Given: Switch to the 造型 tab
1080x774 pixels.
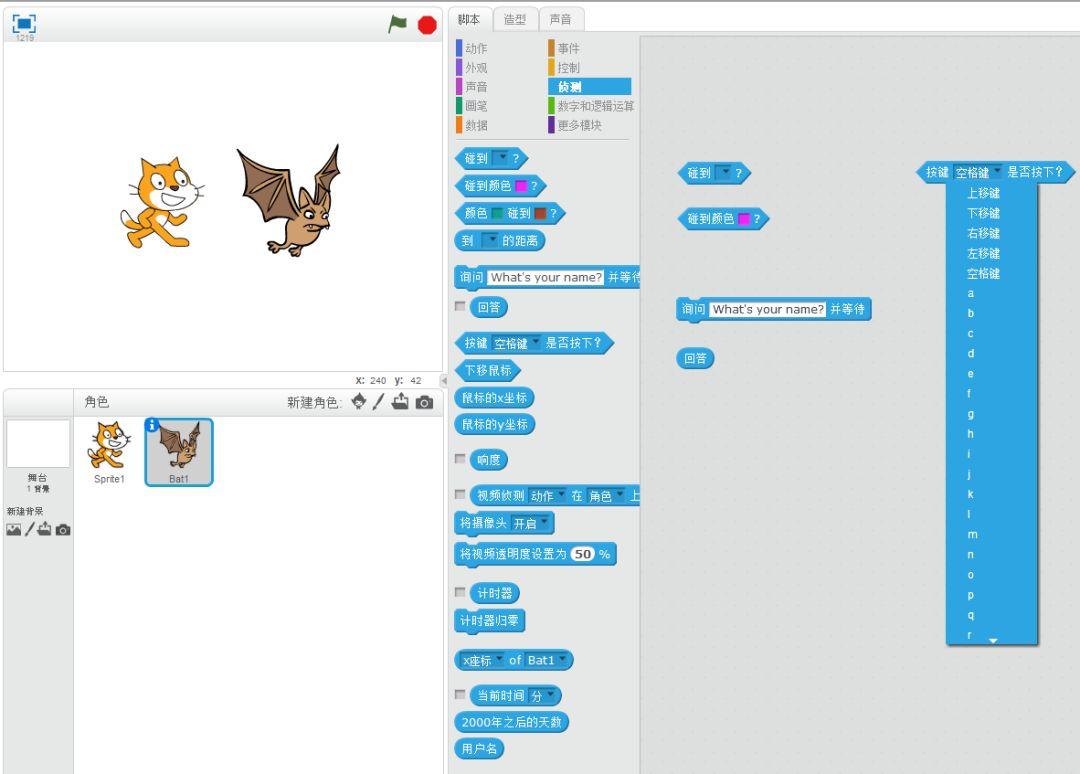Looking at the screenshot, I should (x=515, y=19).
